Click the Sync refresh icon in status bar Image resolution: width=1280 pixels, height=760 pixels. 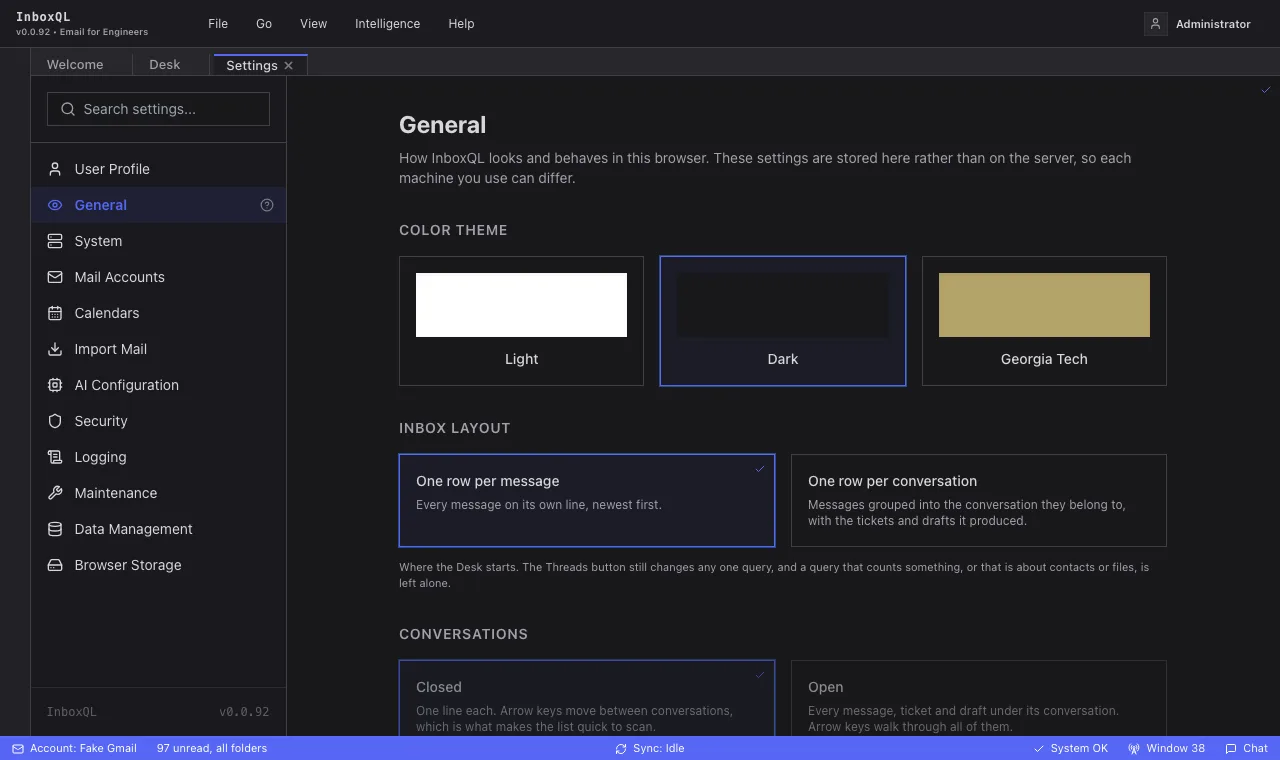[x=621, y=748]
